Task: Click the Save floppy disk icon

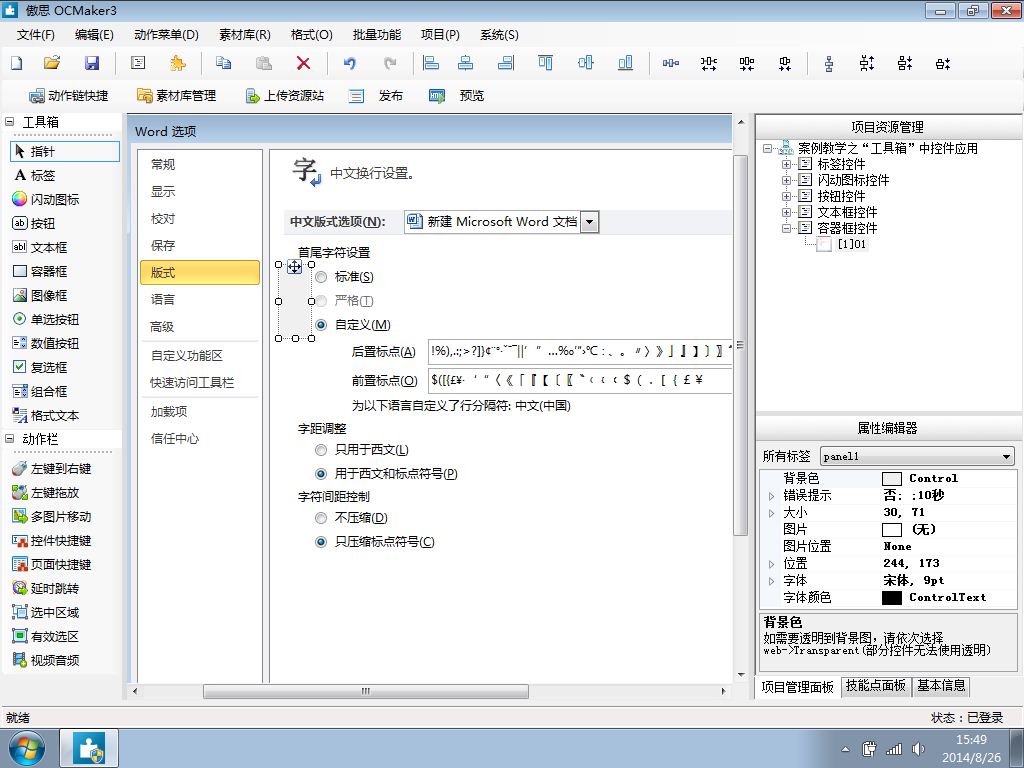Action: coord(92,63)
